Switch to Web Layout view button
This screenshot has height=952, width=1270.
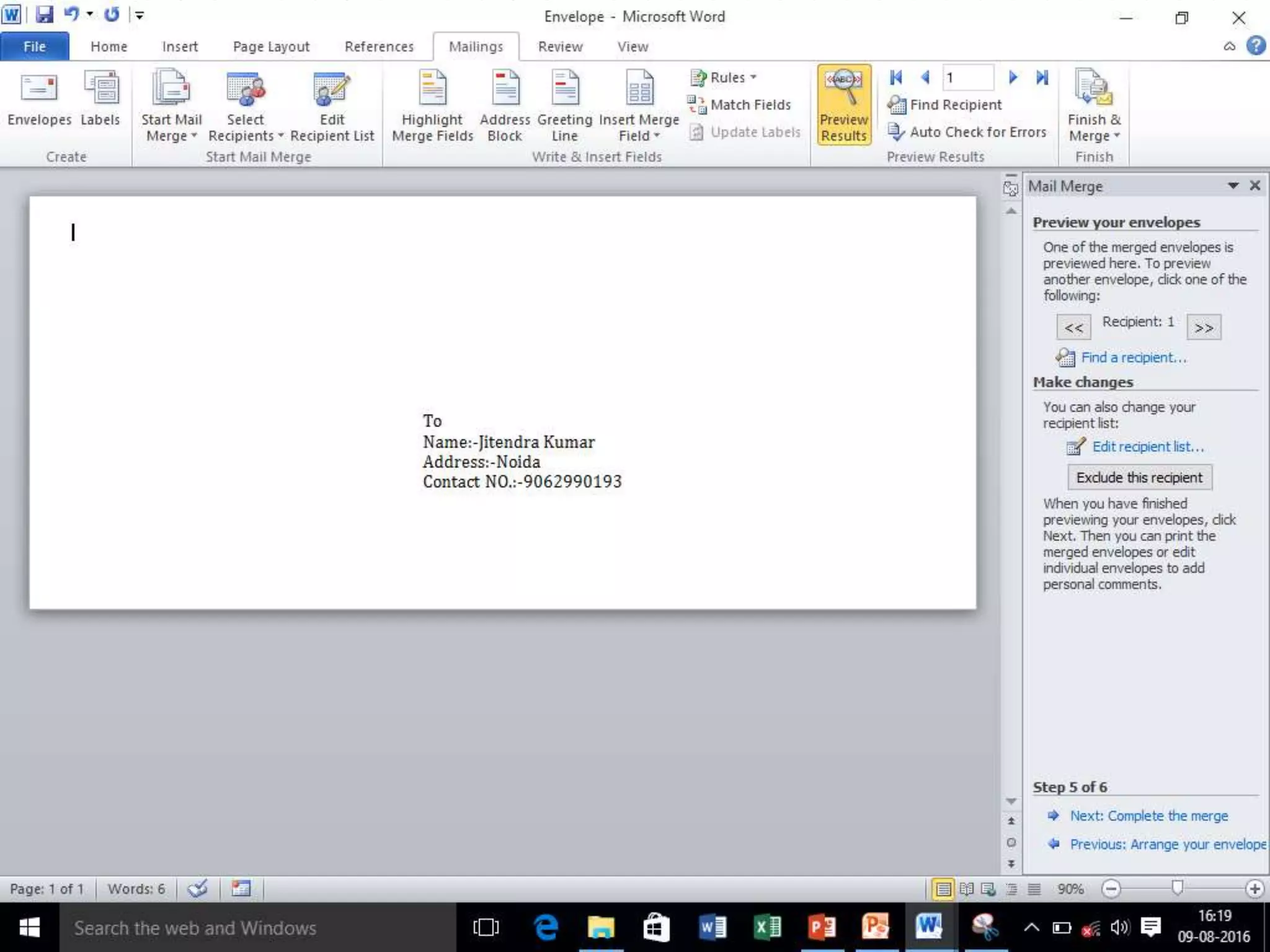988,889
